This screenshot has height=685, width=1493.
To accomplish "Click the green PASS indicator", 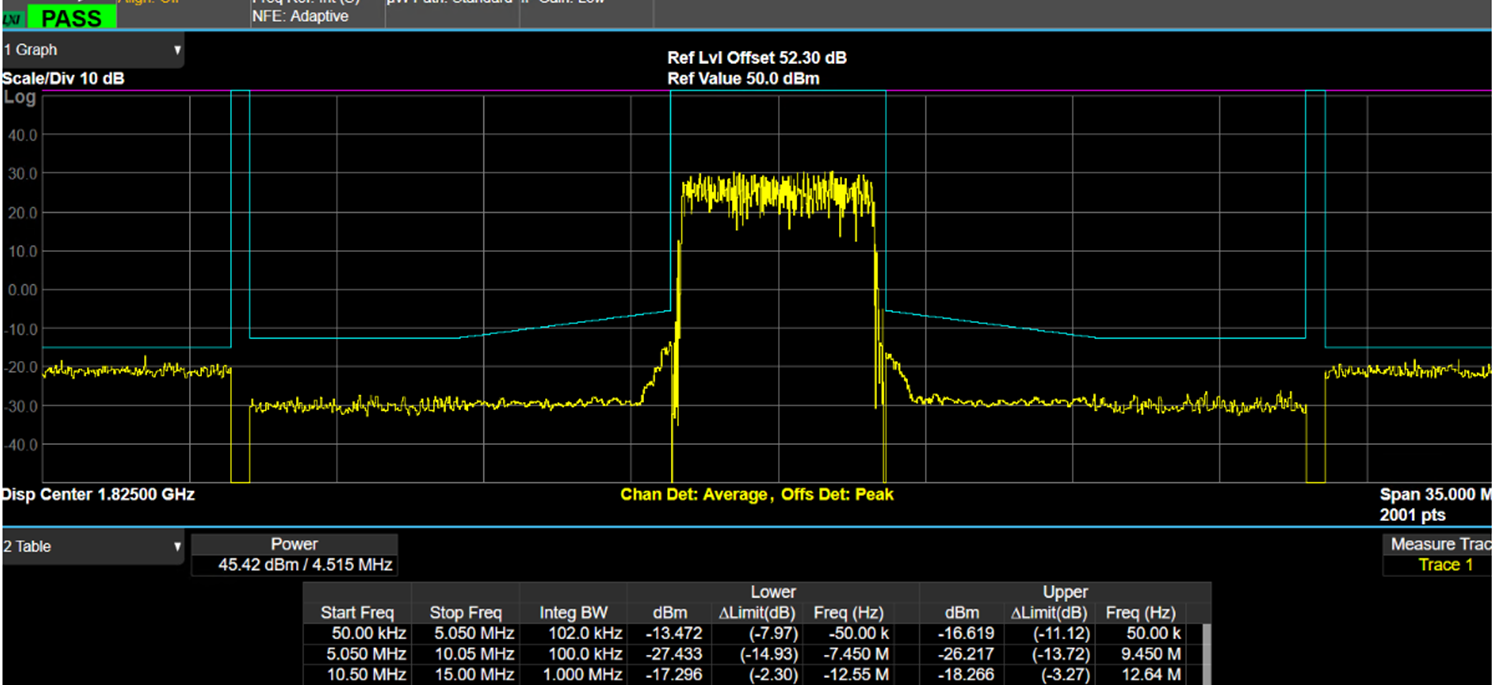I will (71, 18).
